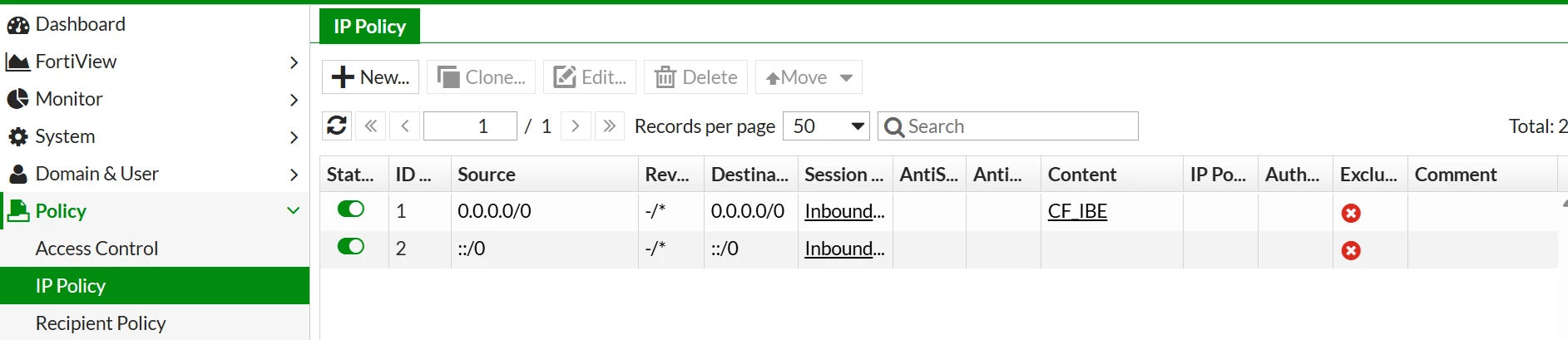Click the Monitor pie chart icon
Screen dimensions: 1568x340
[x=17, y=100]
